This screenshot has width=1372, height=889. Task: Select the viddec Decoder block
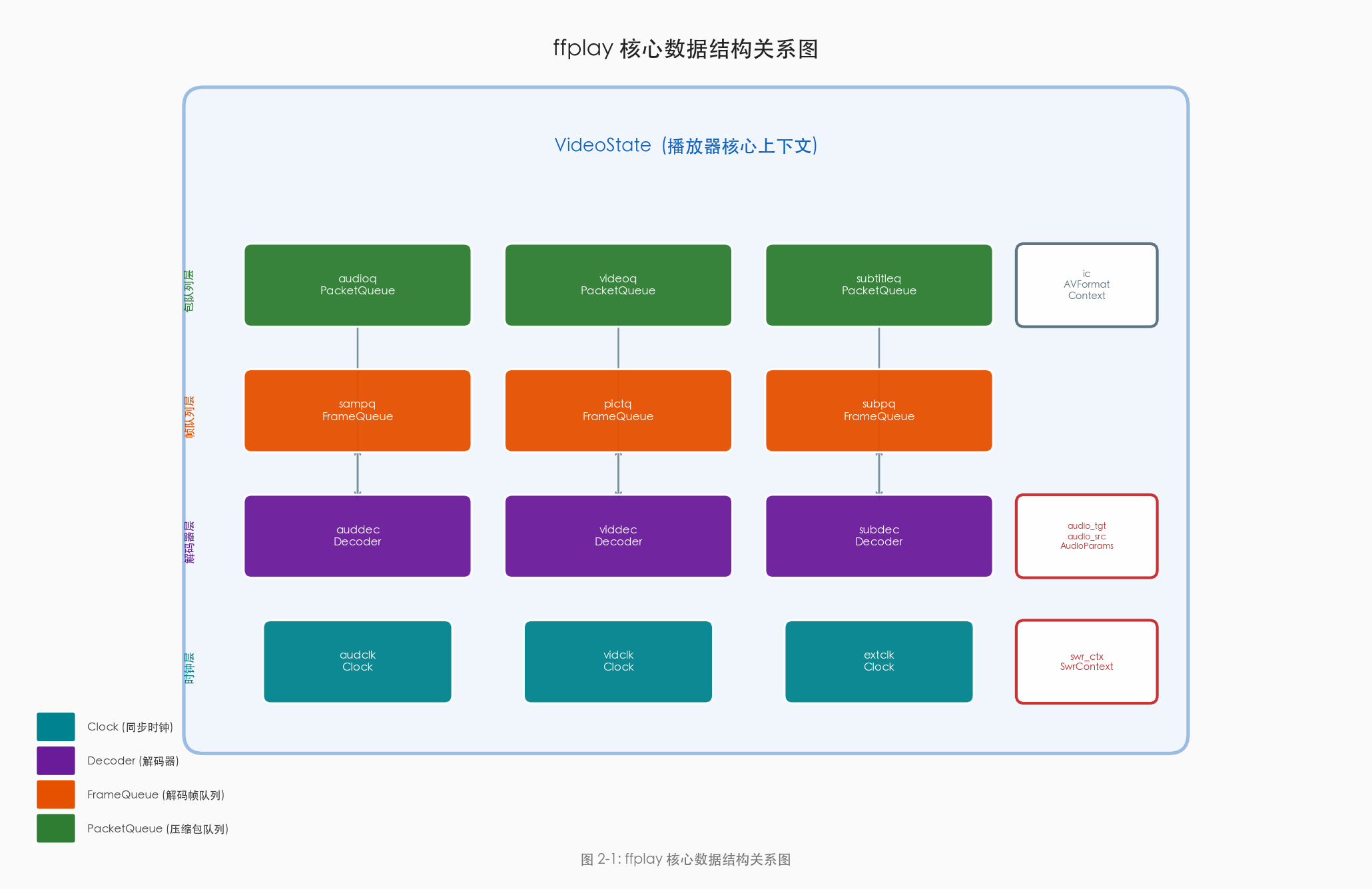pyautogui.click(x=618, y=536)
